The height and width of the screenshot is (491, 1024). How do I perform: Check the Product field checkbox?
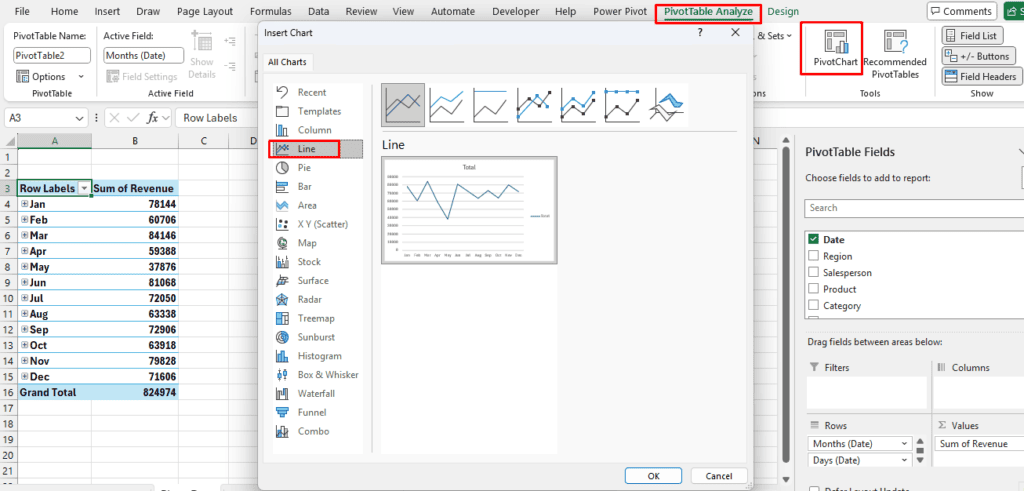click(x=814, y=289)
